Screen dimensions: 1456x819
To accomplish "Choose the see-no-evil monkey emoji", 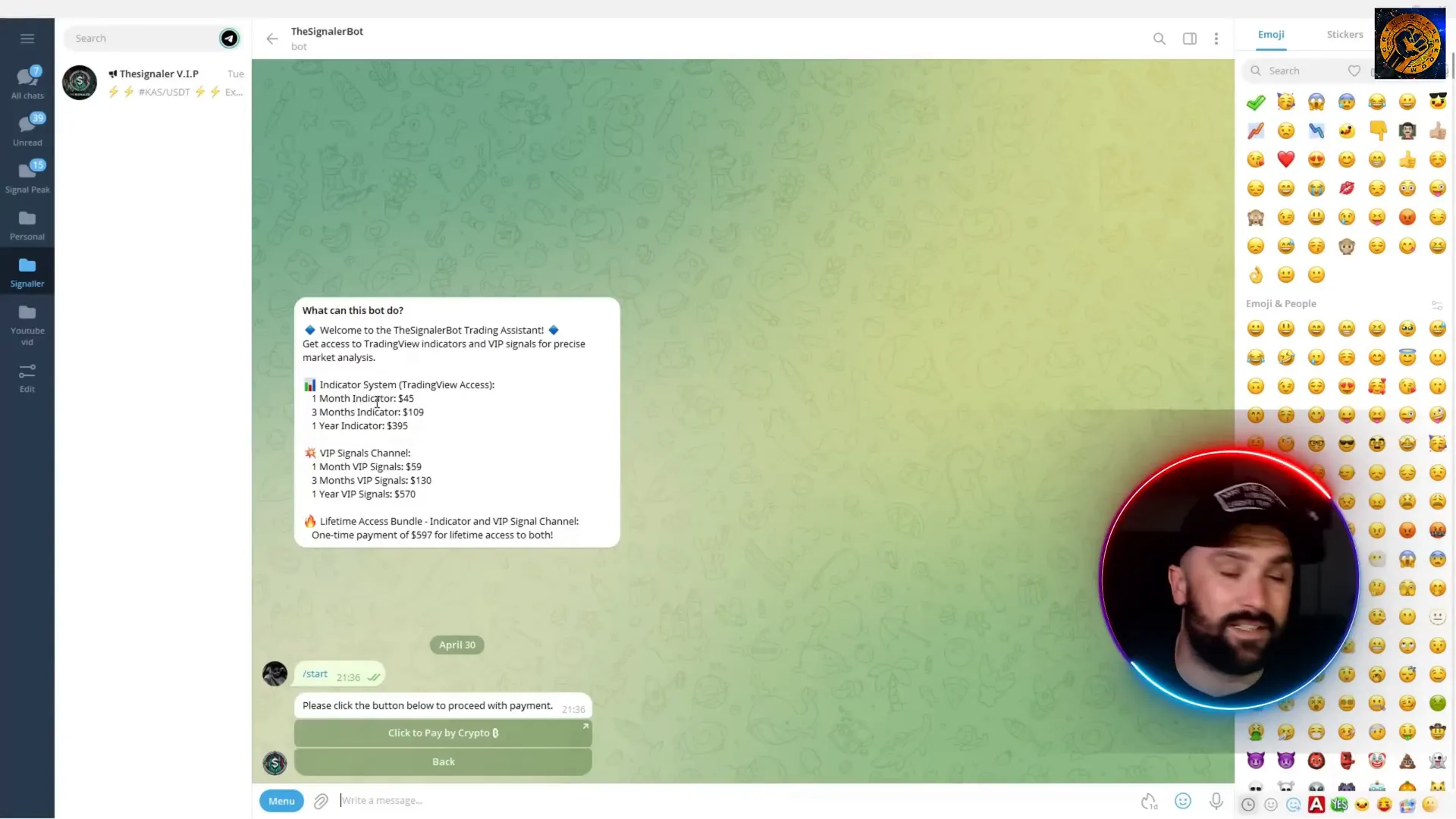I will coord(1256,217).
